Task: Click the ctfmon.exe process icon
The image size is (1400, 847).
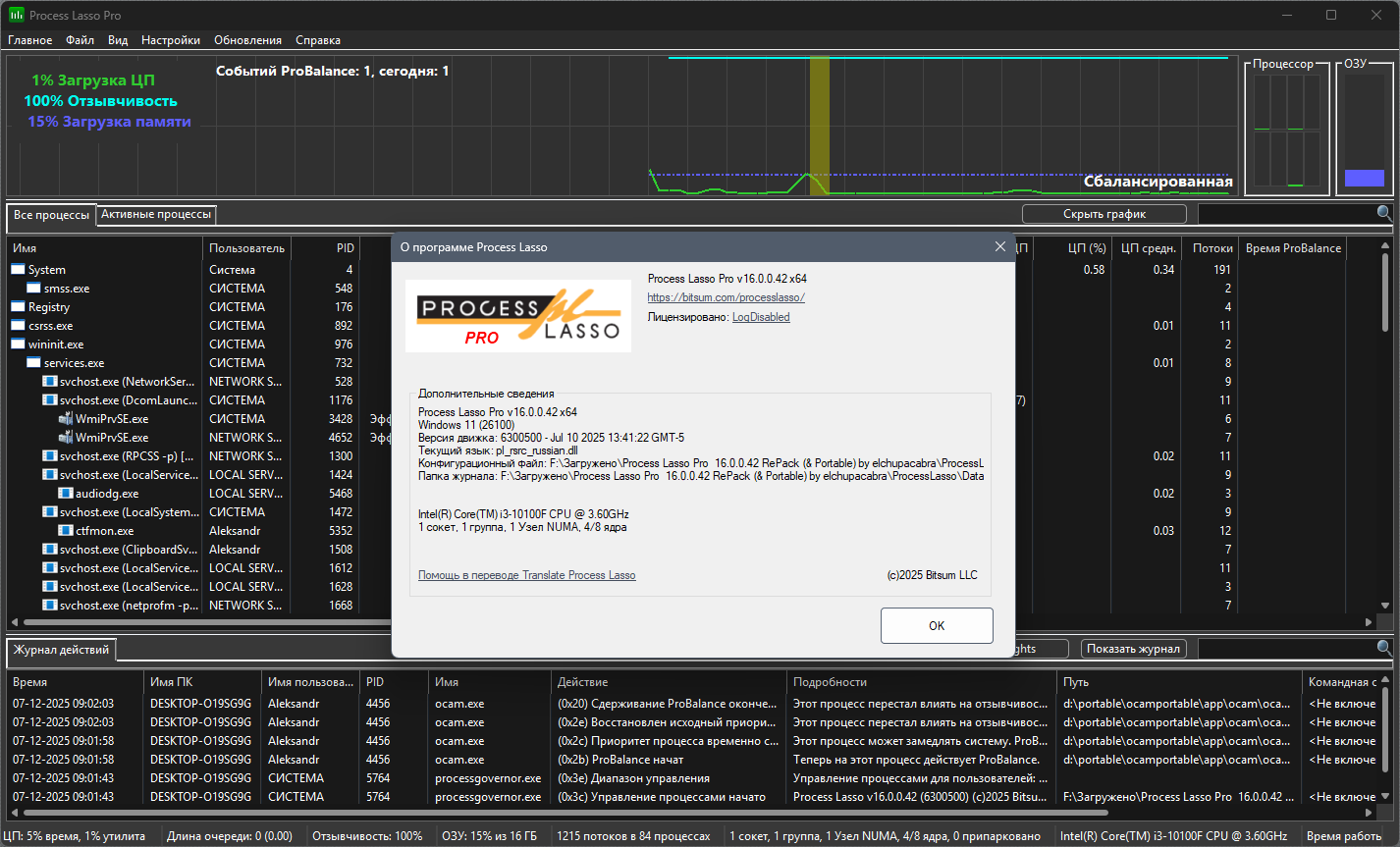Action: click(x=66, y=531)
